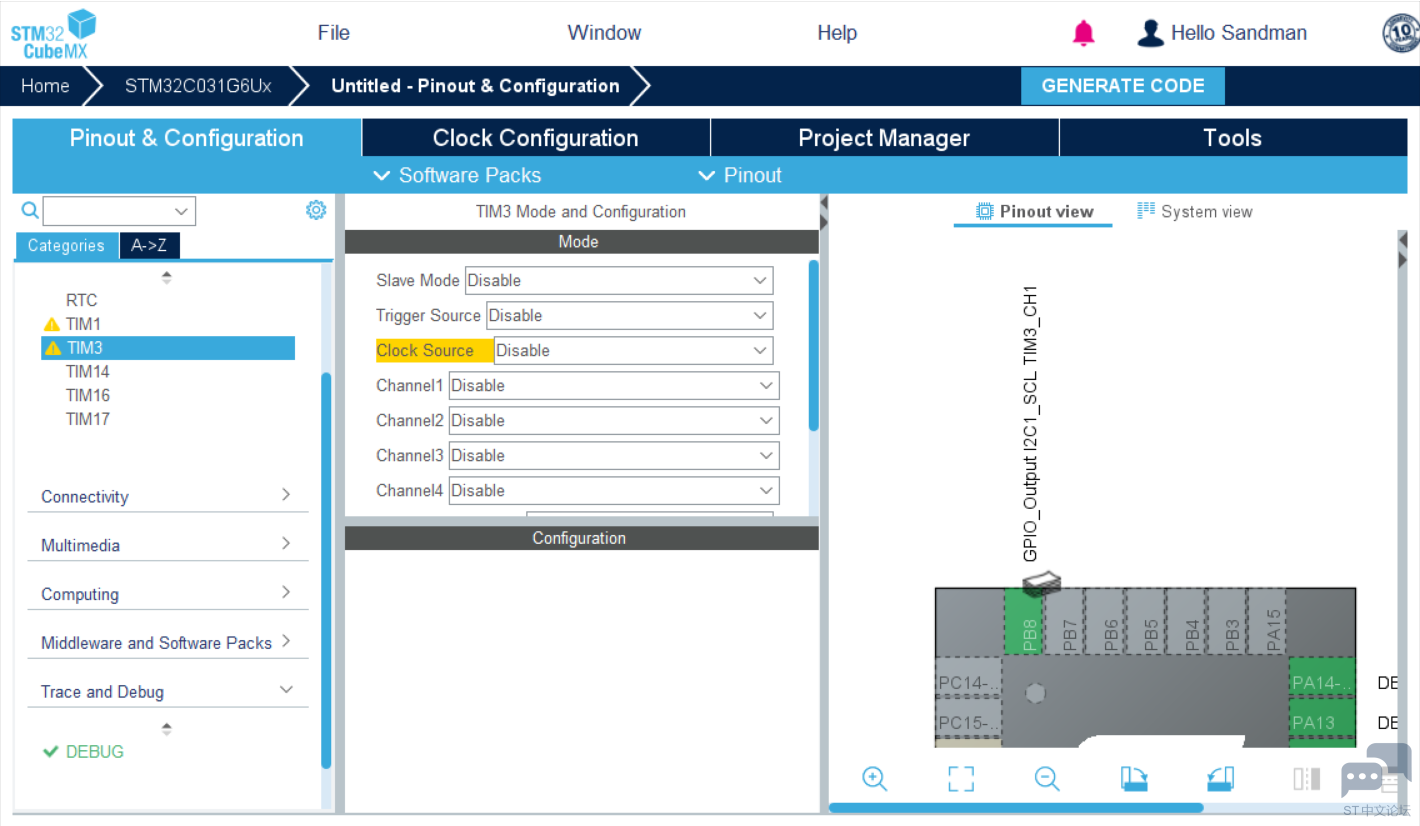Switch to the Tools tab

(x=1233, y=138)
